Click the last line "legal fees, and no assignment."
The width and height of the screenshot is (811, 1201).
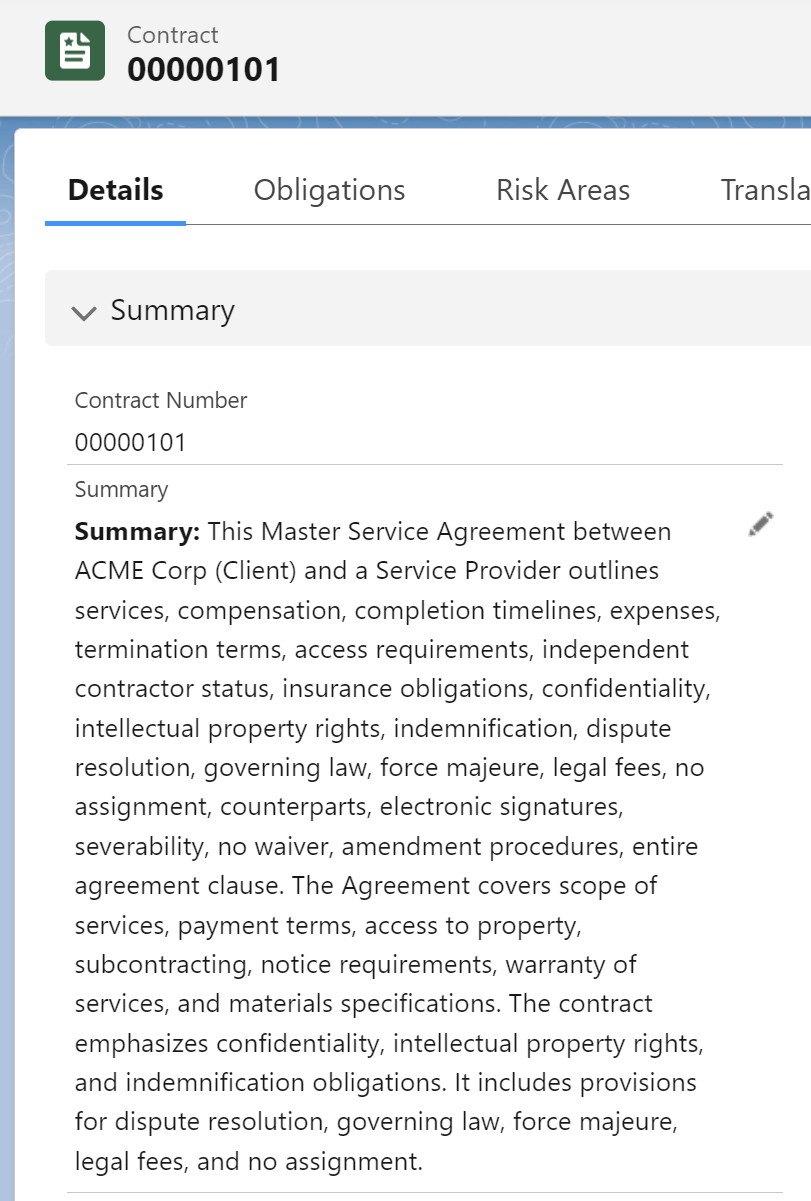click(249, 1161)
